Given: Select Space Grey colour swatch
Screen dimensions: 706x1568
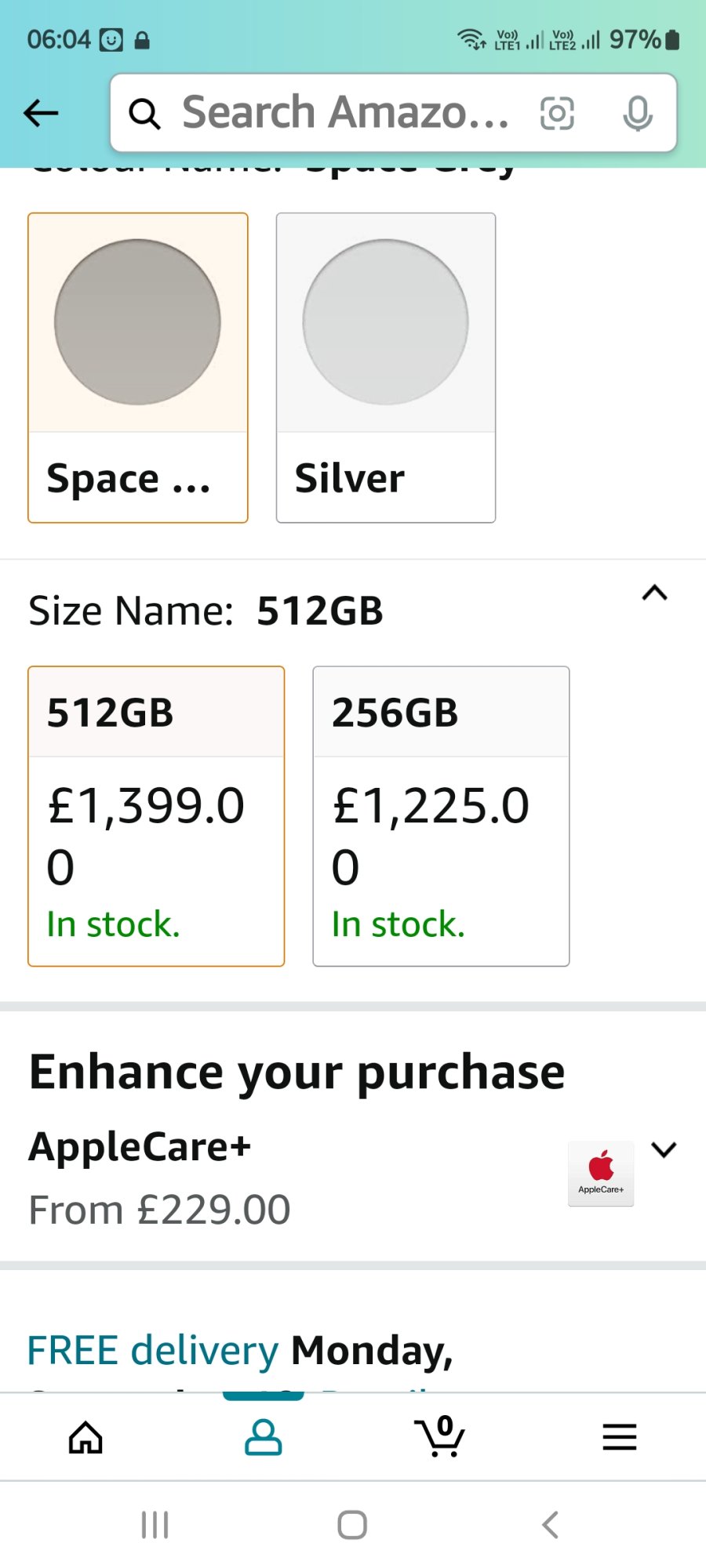Looking at the screenshot, I should (x=138, y=367).
